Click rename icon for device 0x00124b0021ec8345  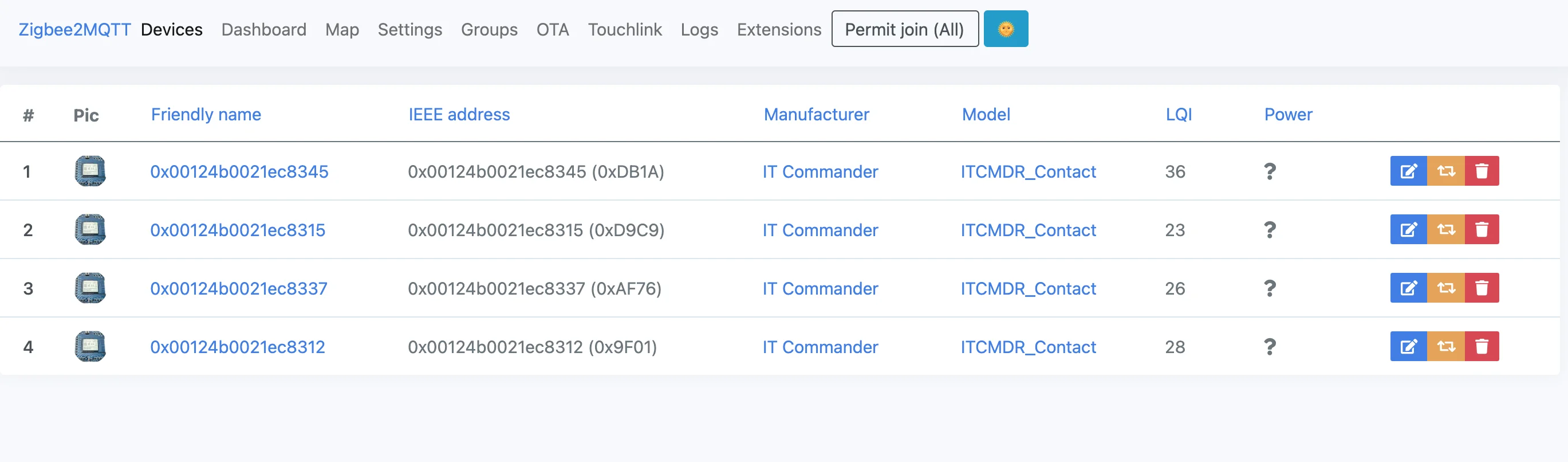pos(1408,171)
